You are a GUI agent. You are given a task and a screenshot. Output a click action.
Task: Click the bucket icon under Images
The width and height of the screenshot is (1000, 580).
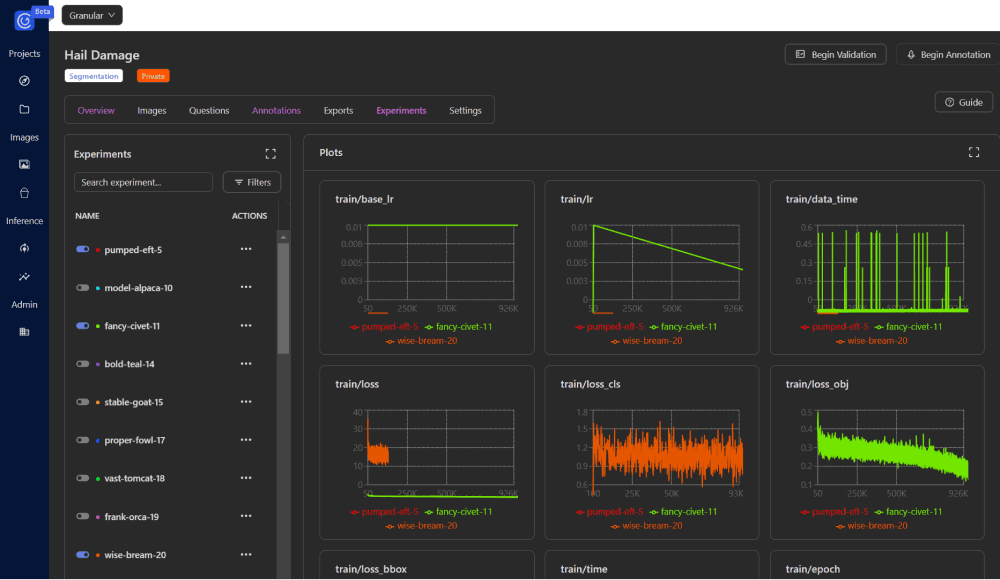pos(24,193)
